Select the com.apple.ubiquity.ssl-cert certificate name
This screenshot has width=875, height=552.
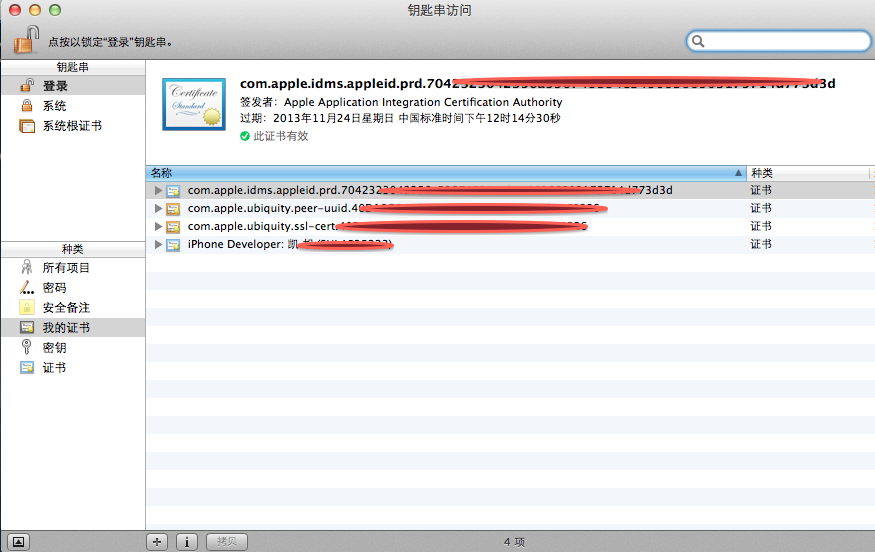pos(387,226)
